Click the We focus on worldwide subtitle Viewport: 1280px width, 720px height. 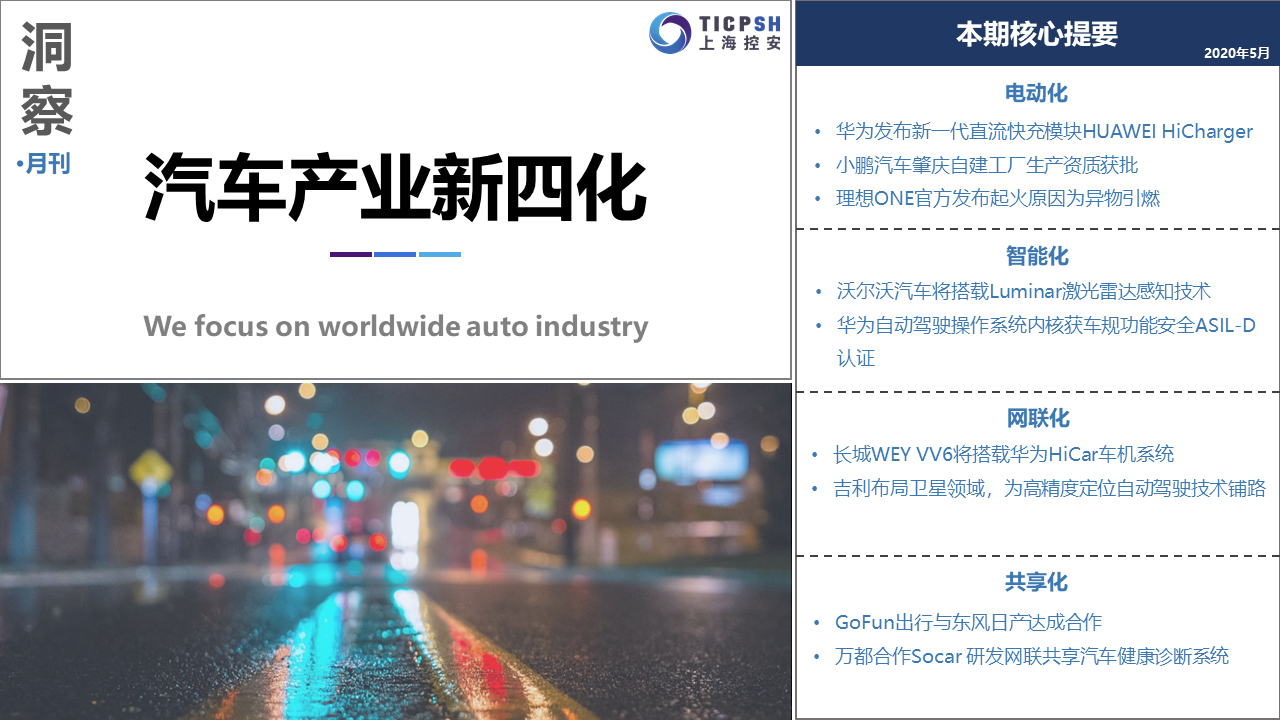tap(396, 326)
